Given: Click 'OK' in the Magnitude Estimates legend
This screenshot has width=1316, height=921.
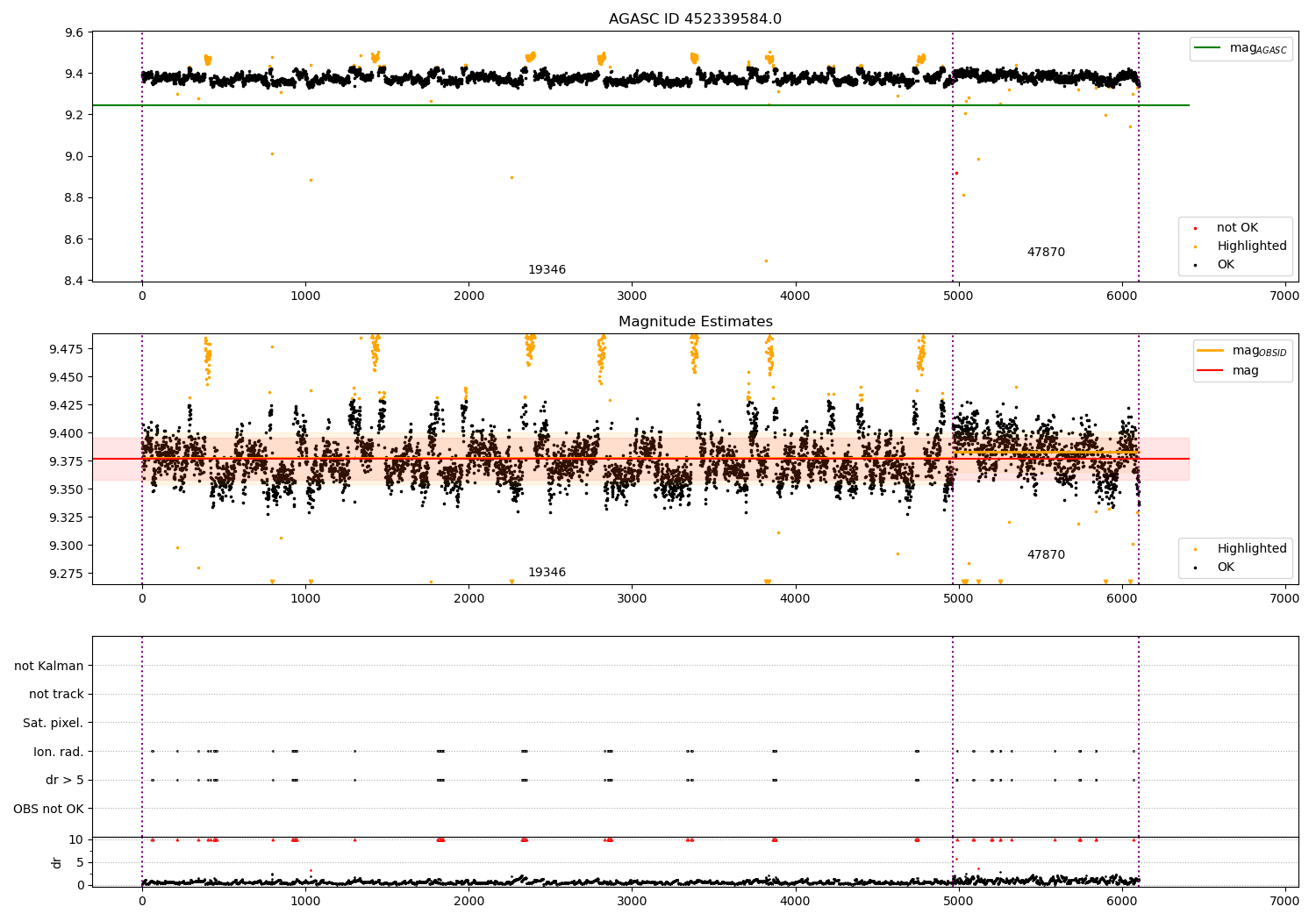Looking at the screenshot, I should point(1225,568).
